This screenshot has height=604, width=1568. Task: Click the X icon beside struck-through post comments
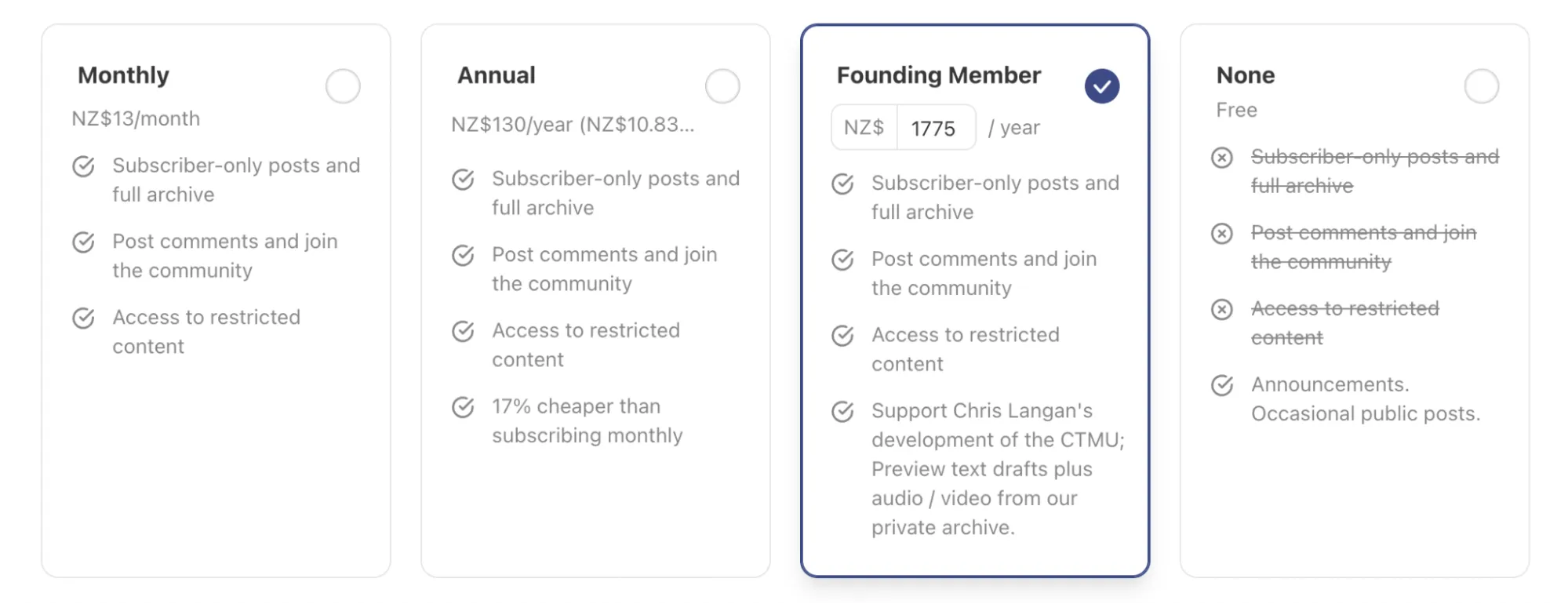click(x=1222, y=234)
